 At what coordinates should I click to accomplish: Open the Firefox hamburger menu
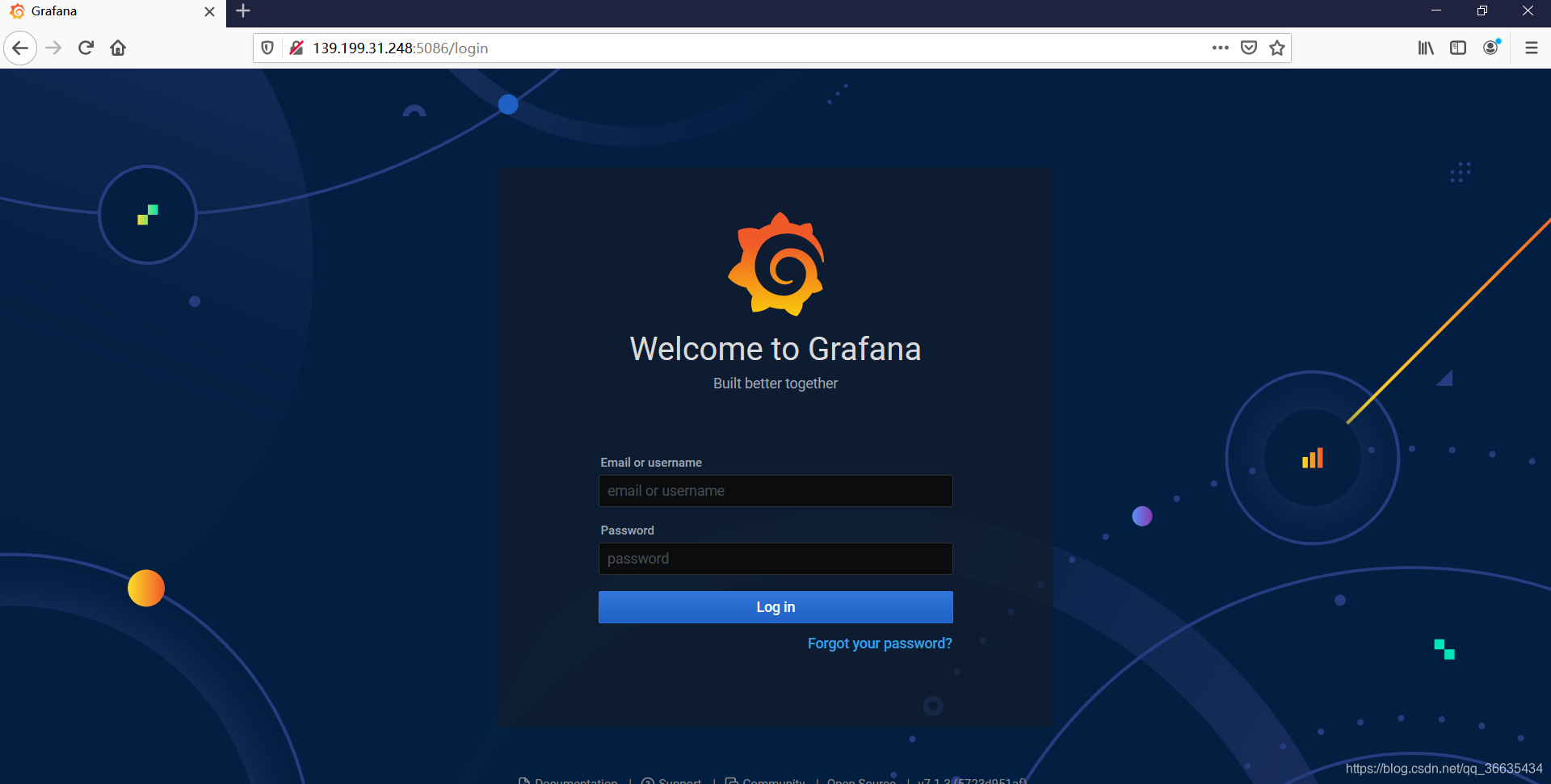coord(1531,48)
